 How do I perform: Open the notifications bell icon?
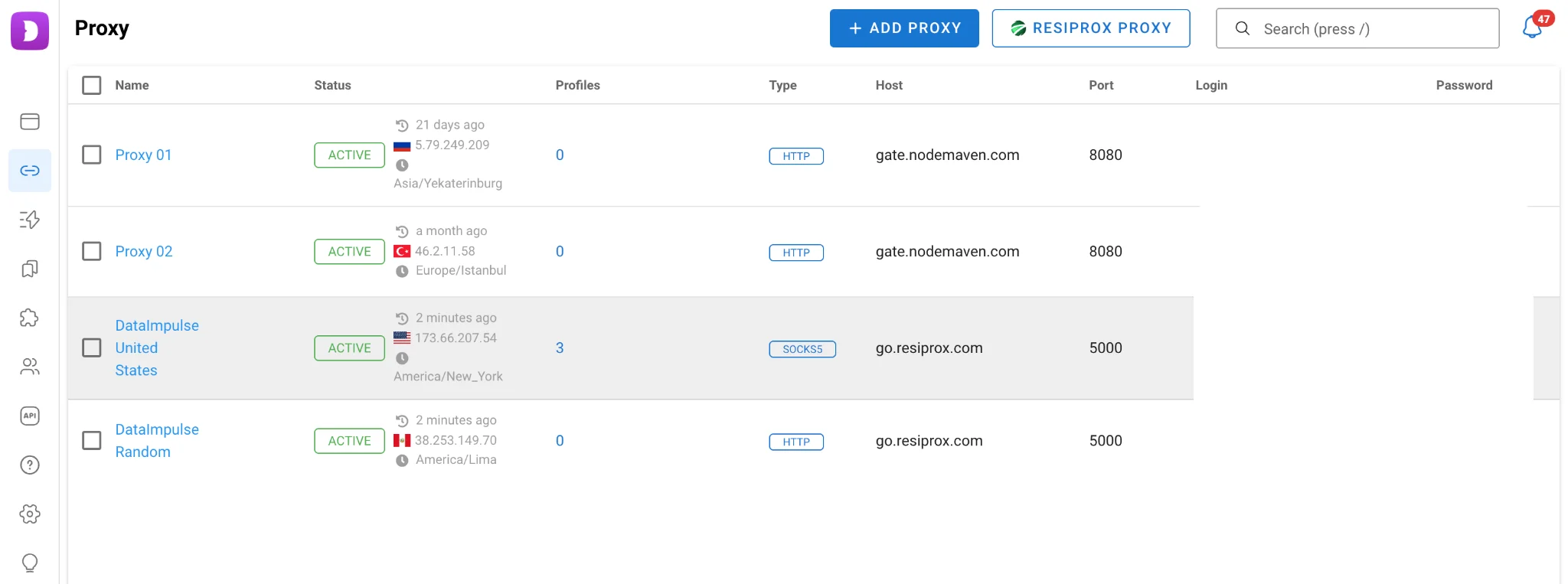1532,28
